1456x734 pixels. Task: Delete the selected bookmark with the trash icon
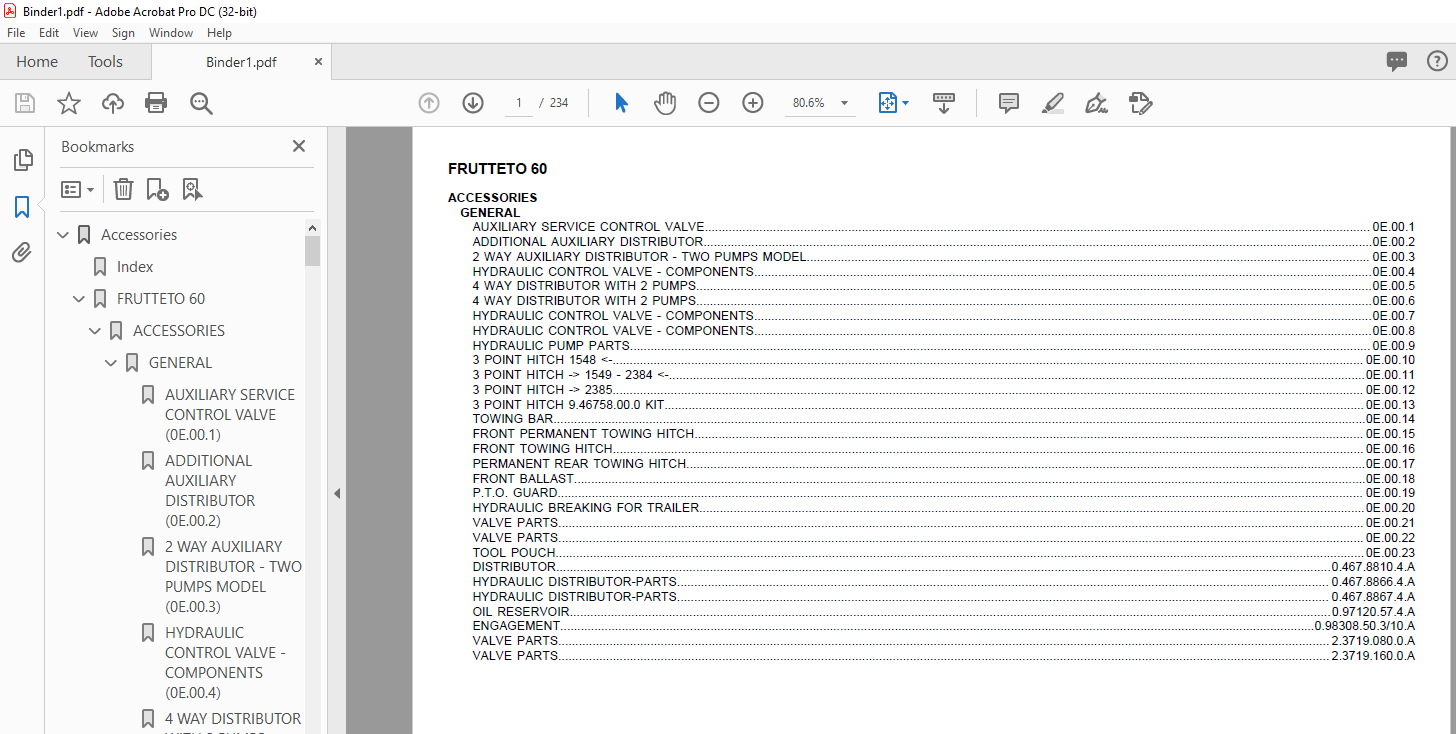(123, 189)
